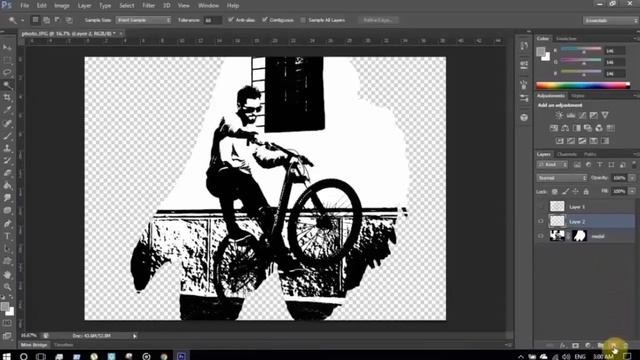This screenshot has height=360, width=640.
Task: Open the Mini Bridge panel tab
Action: pyautogui.click(x=34, y=345)
